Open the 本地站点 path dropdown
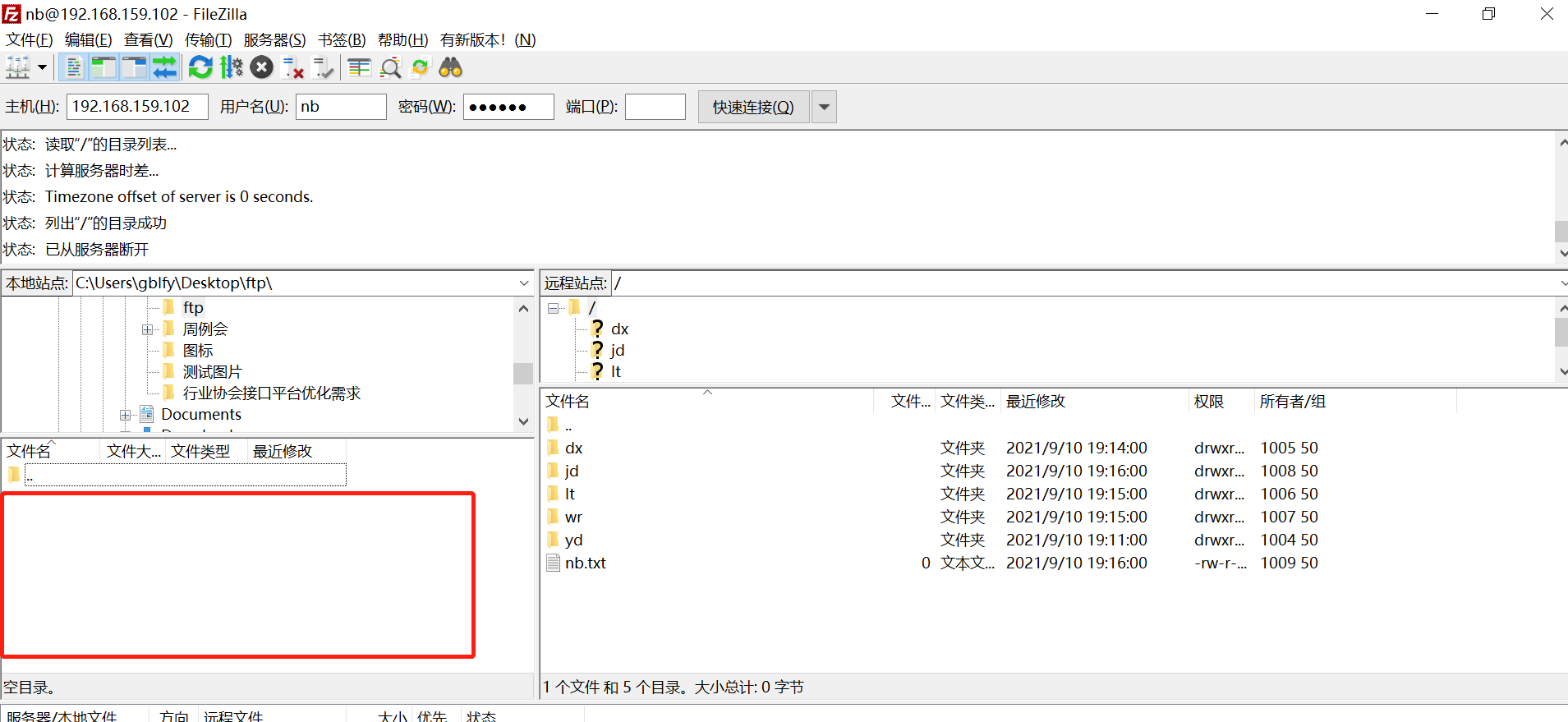The image size is (1568, 722). [524, 283]
